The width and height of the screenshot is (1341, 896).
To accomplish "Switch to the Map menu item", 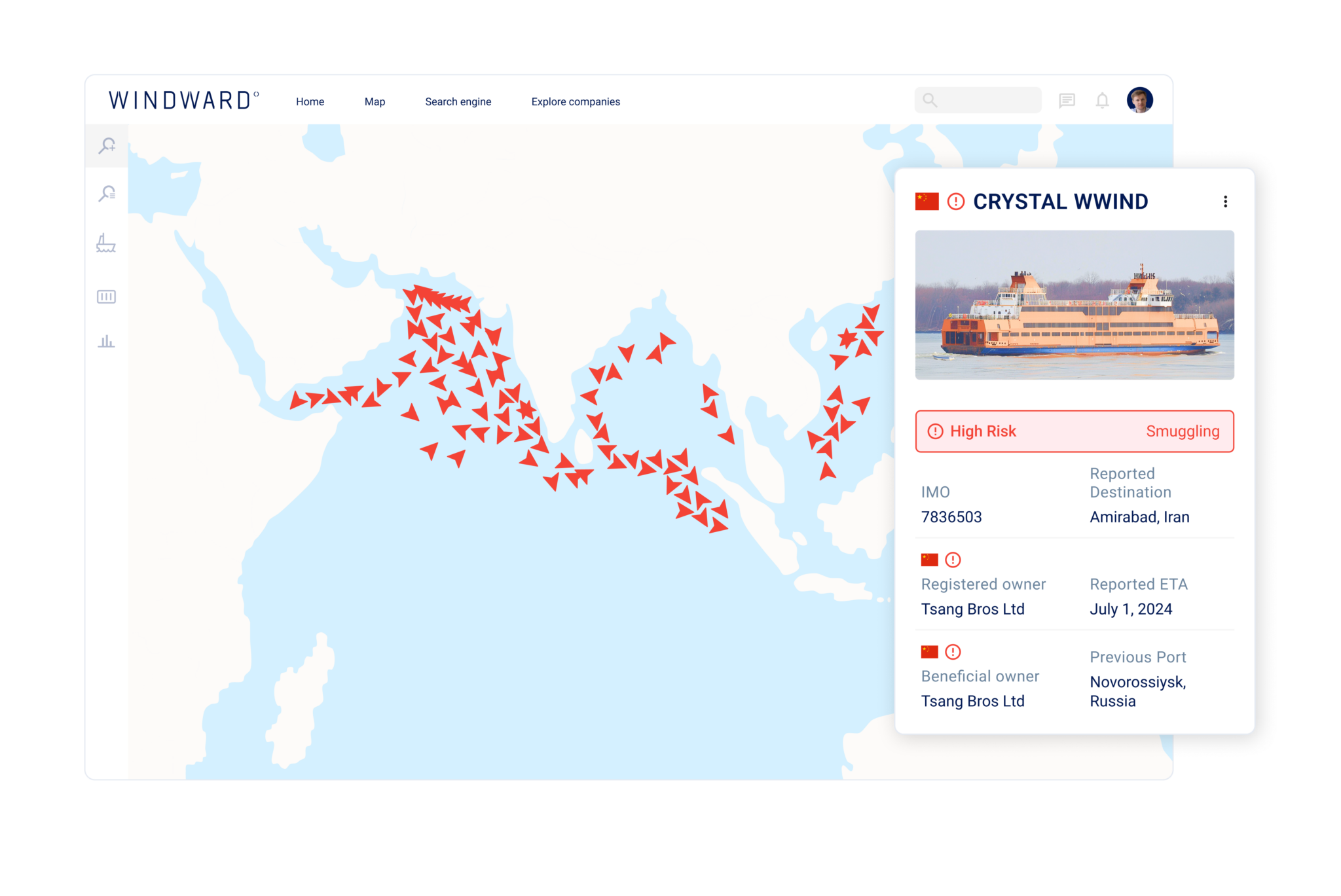I will (375, 101).
